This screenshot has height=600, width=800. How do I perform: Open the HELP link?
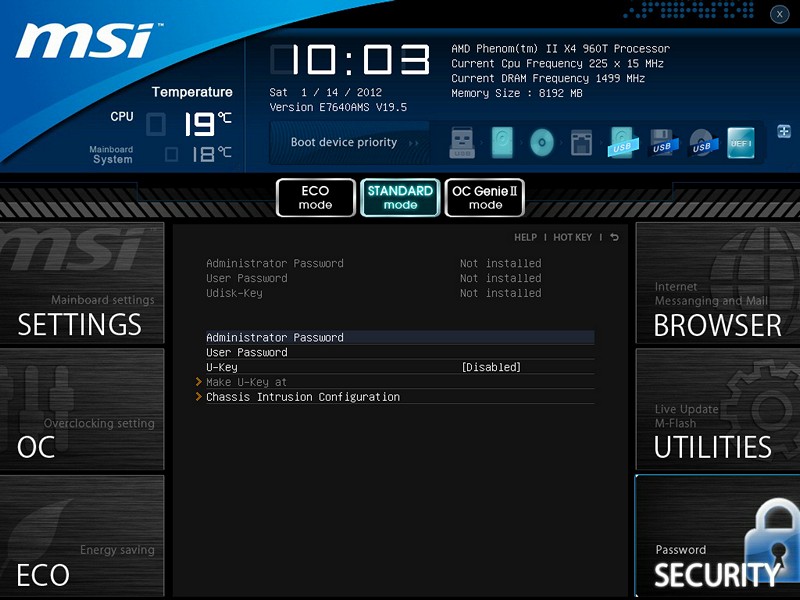pyautogui.click(x=526, y=237)
